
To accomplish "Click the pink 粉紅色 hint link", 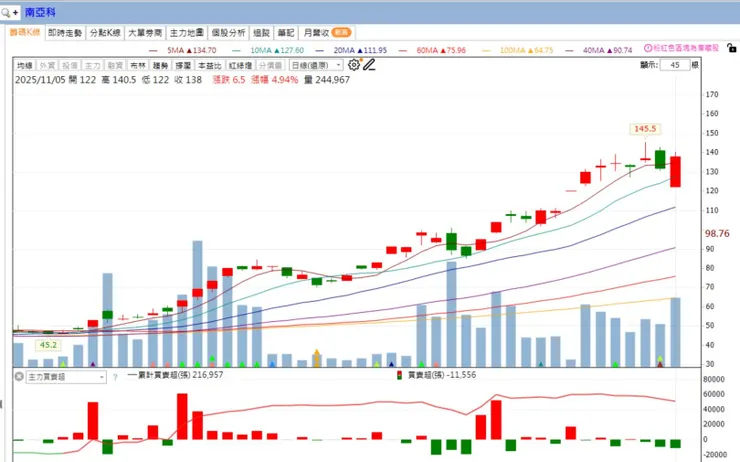I will point(686,48).
